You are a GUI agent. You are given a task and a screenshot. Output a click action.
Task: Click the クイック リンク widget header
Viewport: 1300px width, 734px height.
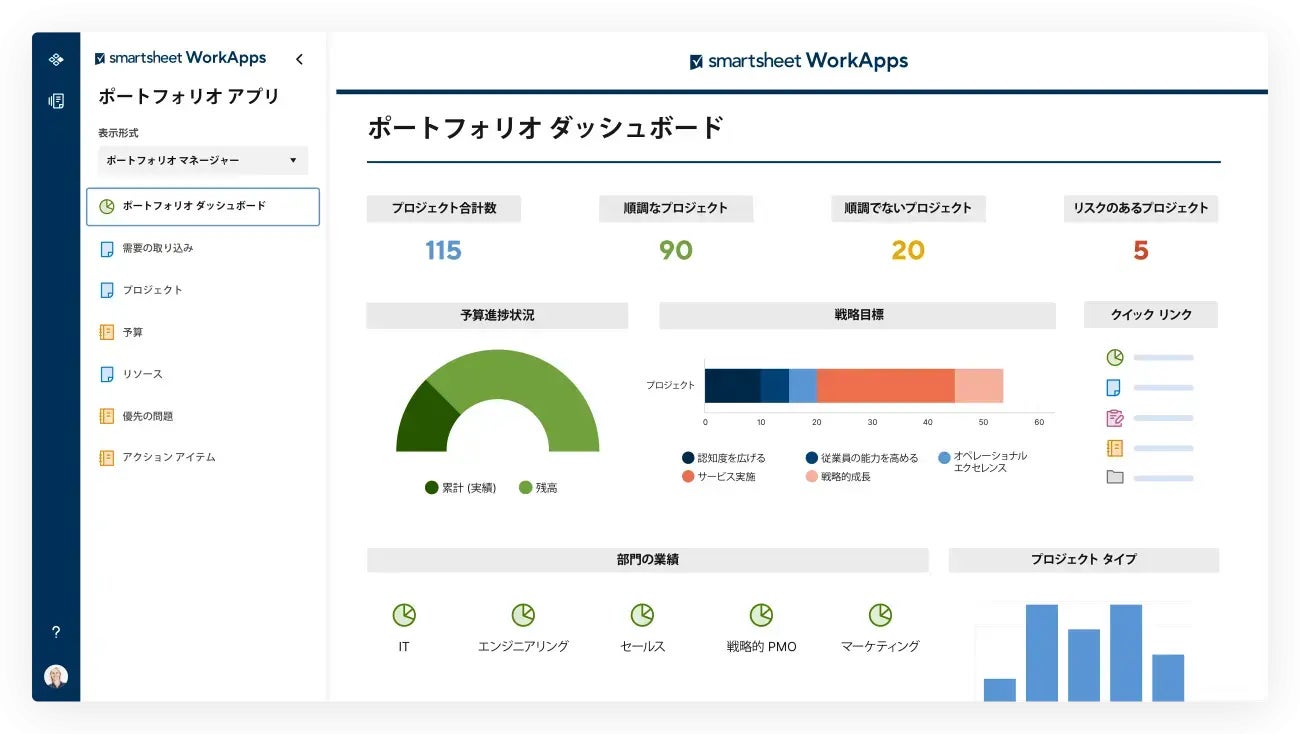(x=1151, y=315)
